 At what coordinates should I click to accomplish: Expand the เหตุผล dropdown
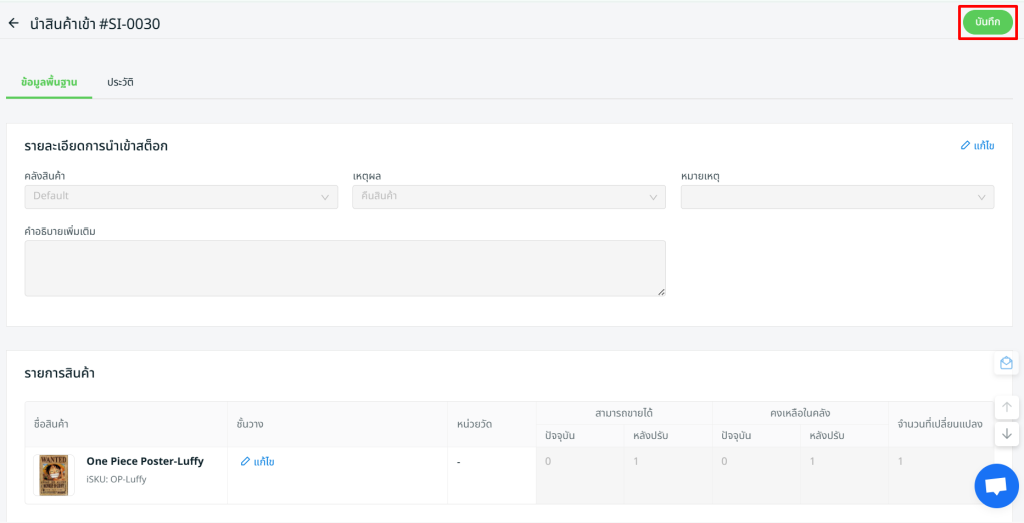[x=508, y=197]
